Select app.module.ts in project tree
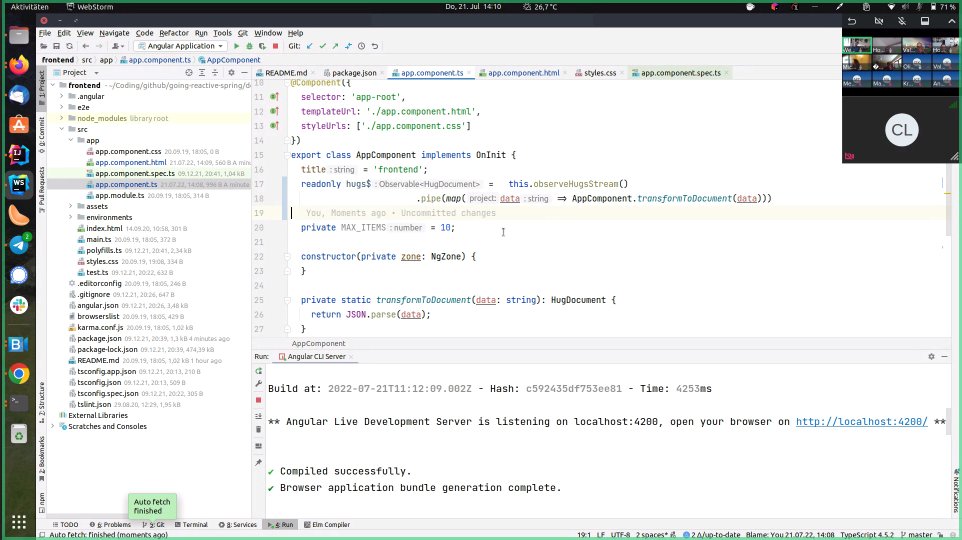The height and width of the screenshot is (540, 962). coord(119,196)
